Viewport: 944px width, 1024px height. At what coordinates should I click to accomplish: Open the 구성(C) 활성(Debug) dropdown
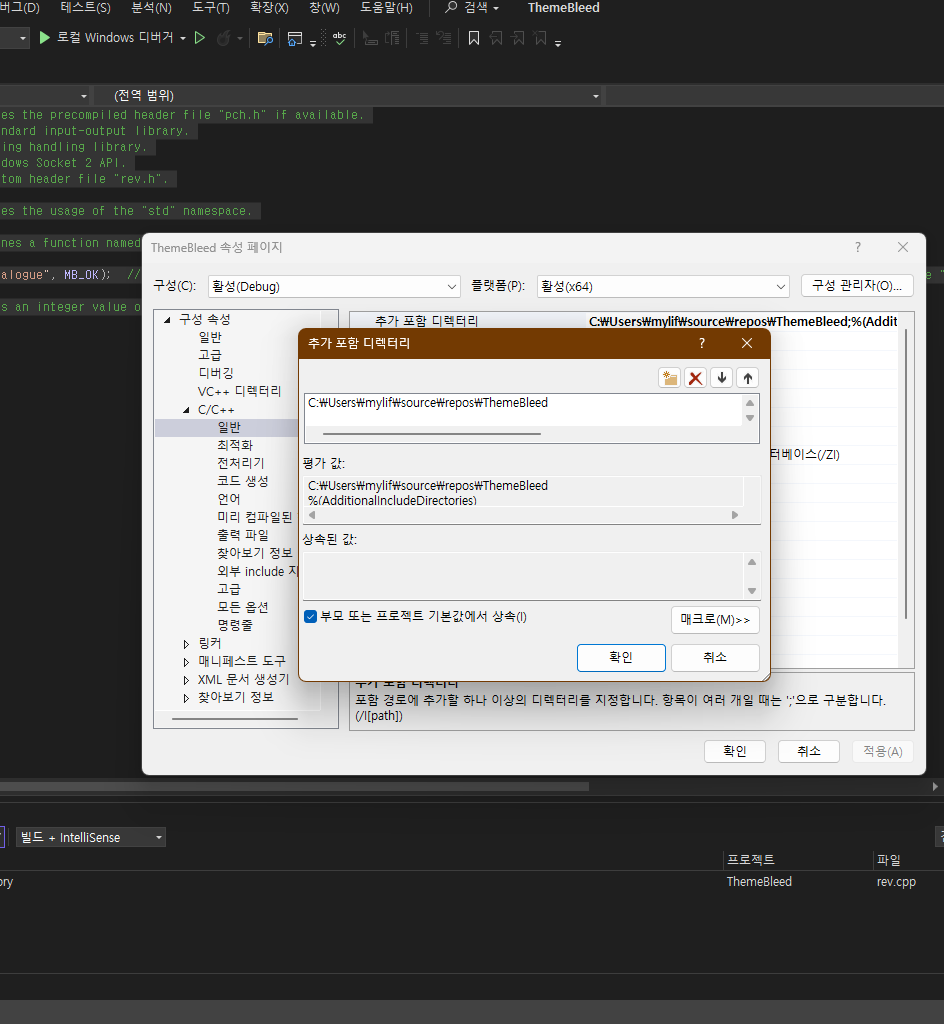(x=334, y=286)
